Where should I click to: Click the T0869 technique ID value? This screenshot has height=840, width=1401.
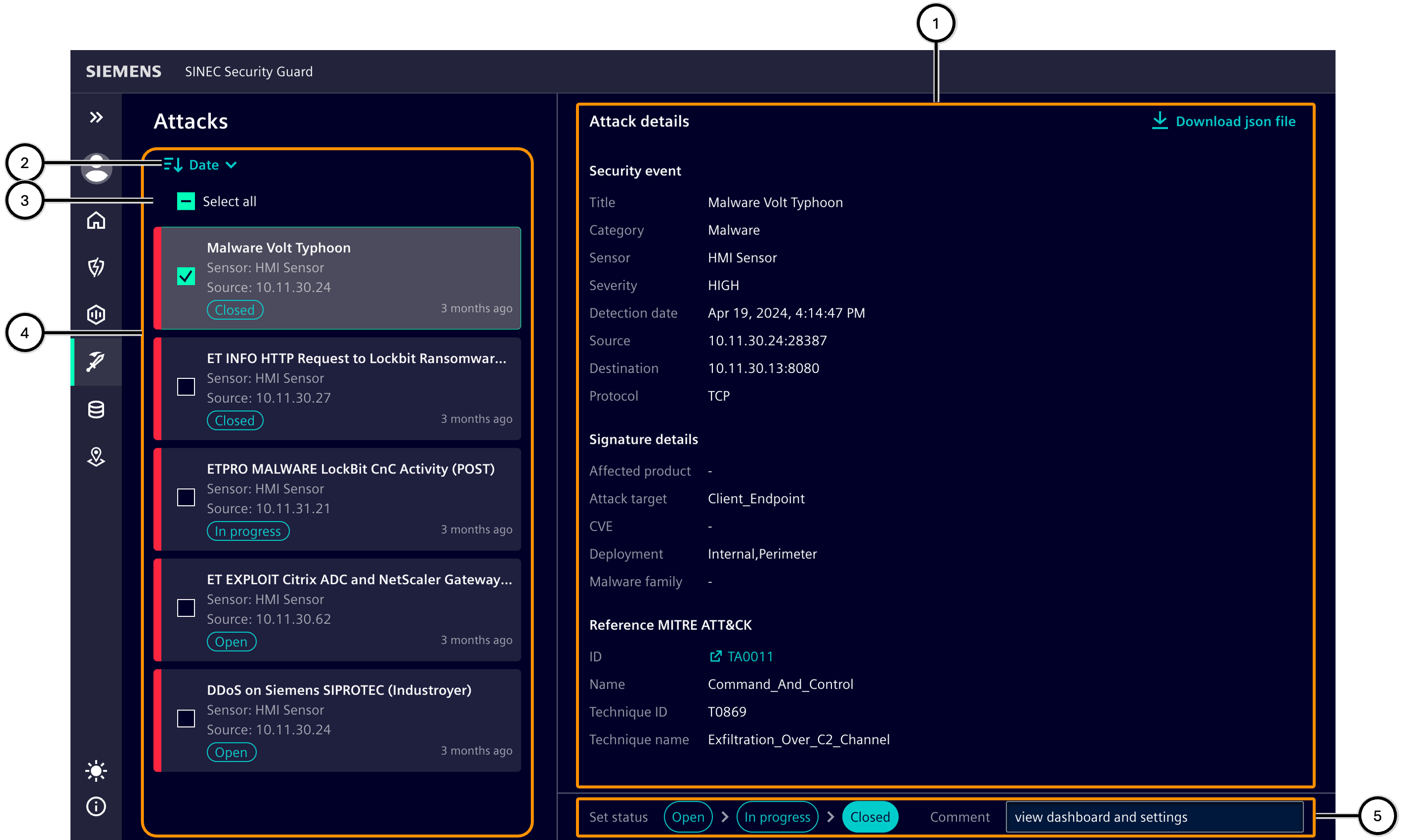coord(727,712)
